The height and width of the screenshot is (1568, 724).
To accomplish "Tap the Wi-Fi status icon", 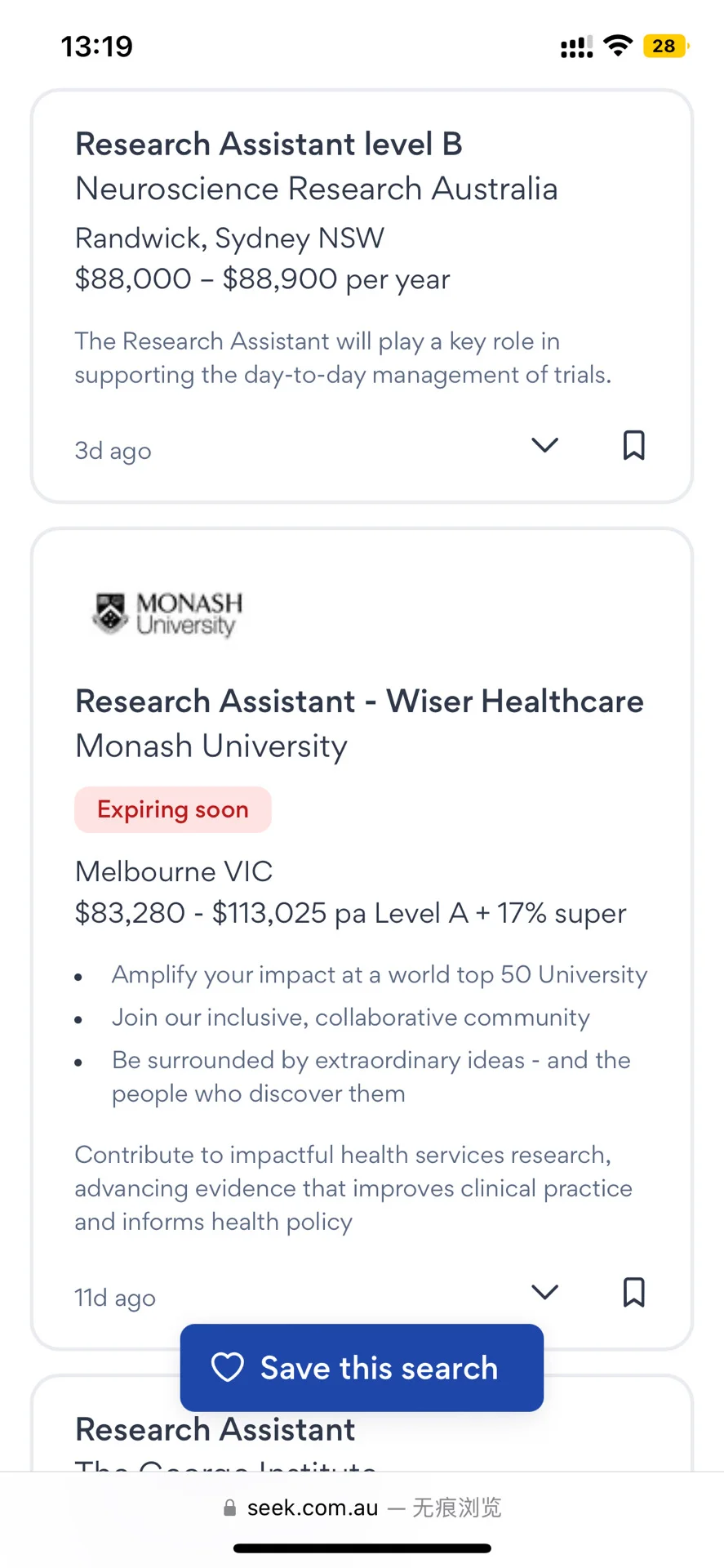I will tap(619, 46).
